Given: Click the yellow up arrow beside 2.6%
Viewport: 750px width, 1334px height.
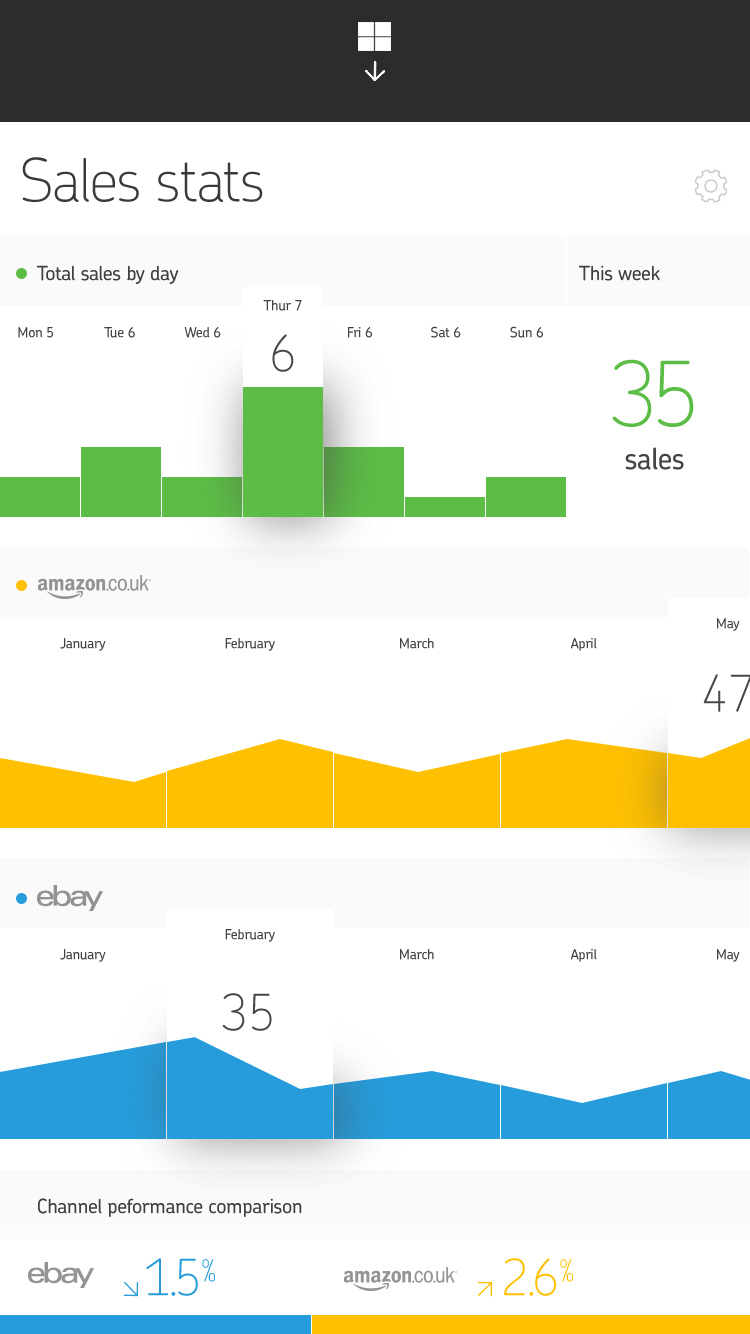Looking at the screenshot, I should coord(485,1289).
